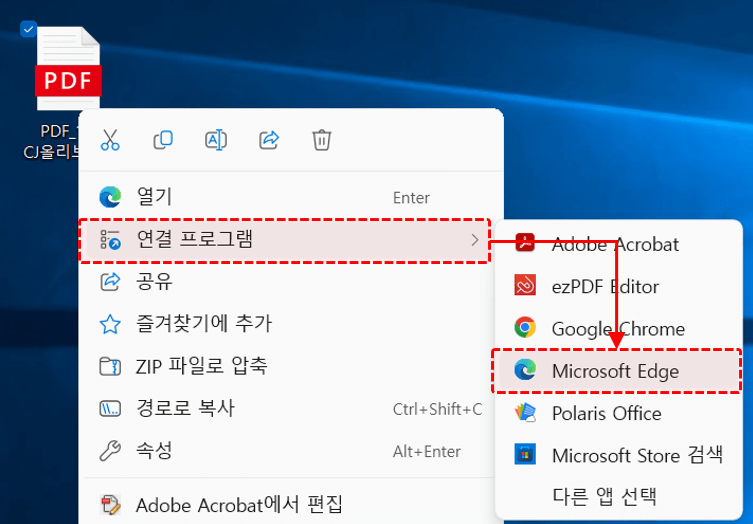The image size is (753, 524).
Task: Click the Delete trash can icon
Action: 322,140
